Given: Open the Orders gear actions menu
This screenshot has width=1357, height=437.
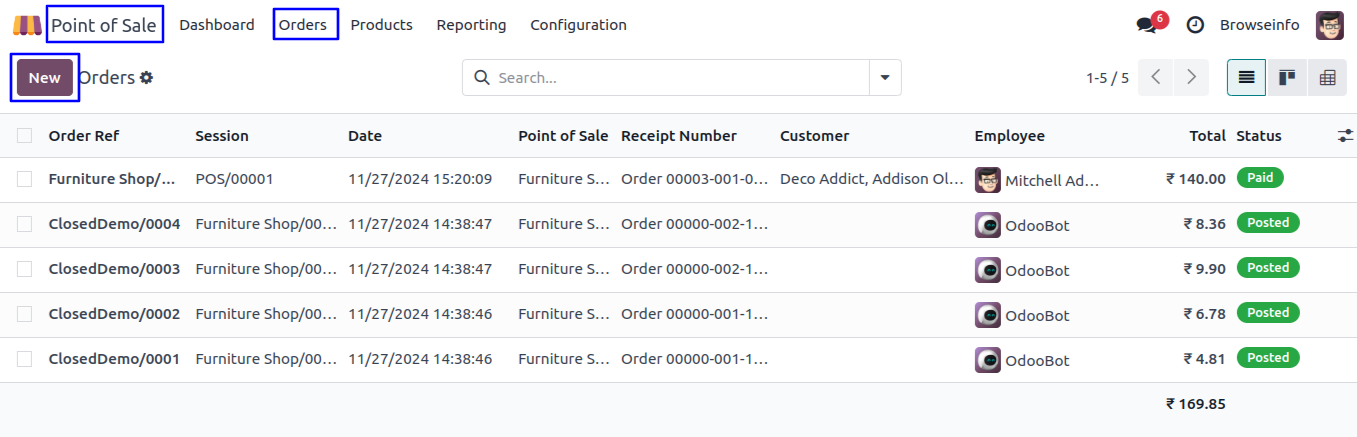Looking at the screenshot, I should tap(146, 77).
